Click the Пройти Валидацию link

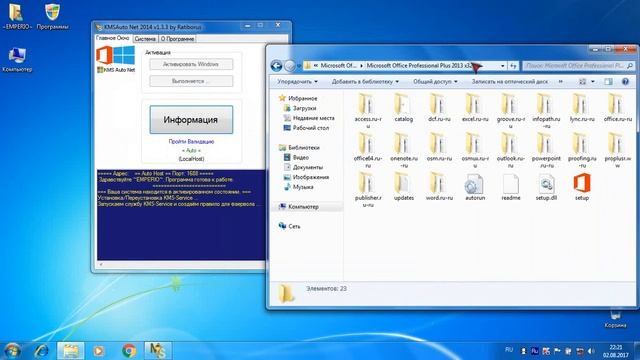click(191, 142)
